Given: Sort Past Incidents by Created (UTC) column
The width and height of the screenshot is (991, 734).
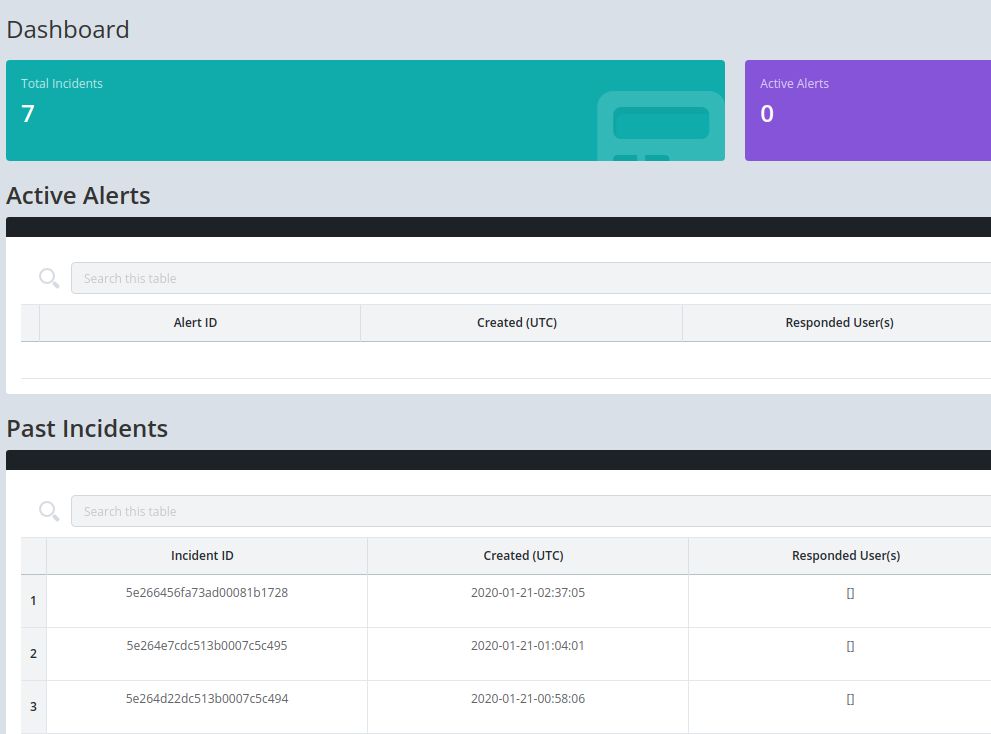Looking at the screenshot, I should pyautogui.click(x=523, y=555).
